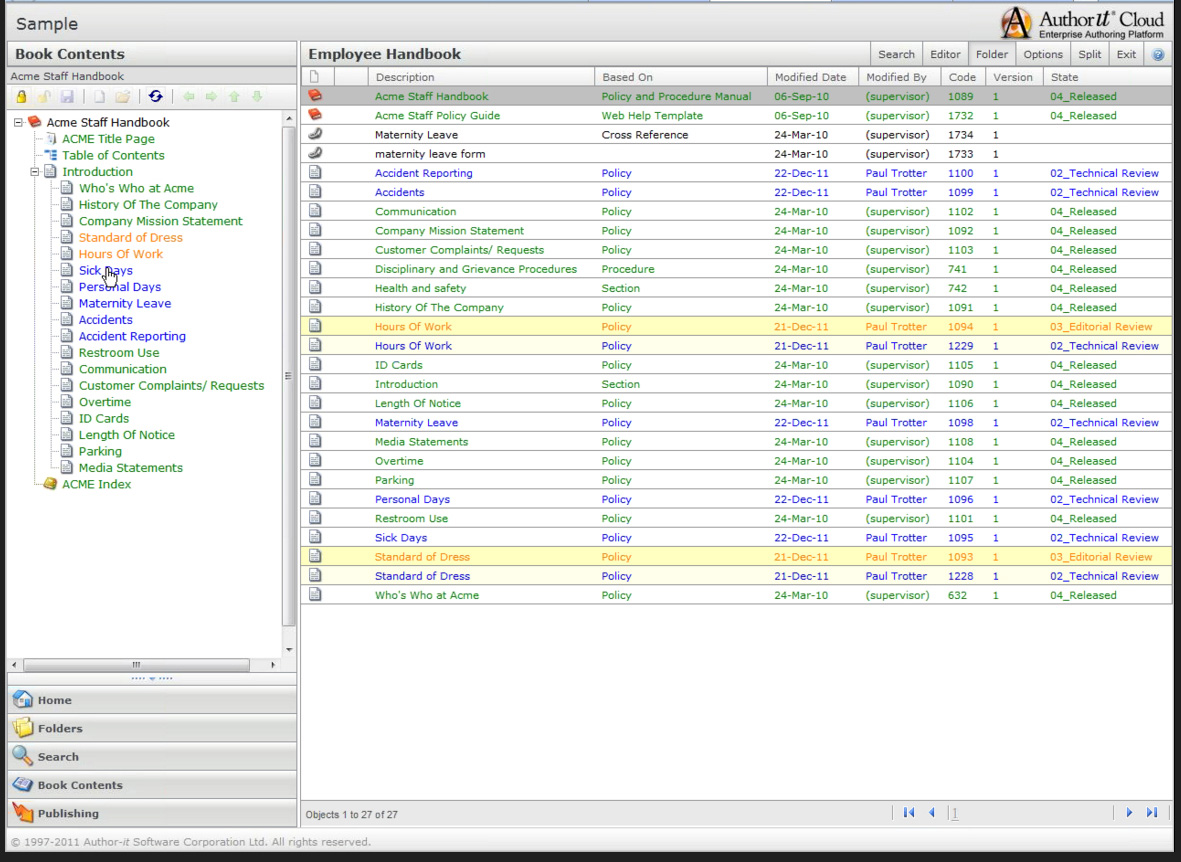Select the Hours Of Work row with code 1229
Image resolution: width=1181 pixels, height=862 pixels.
(x=737, y=346)
